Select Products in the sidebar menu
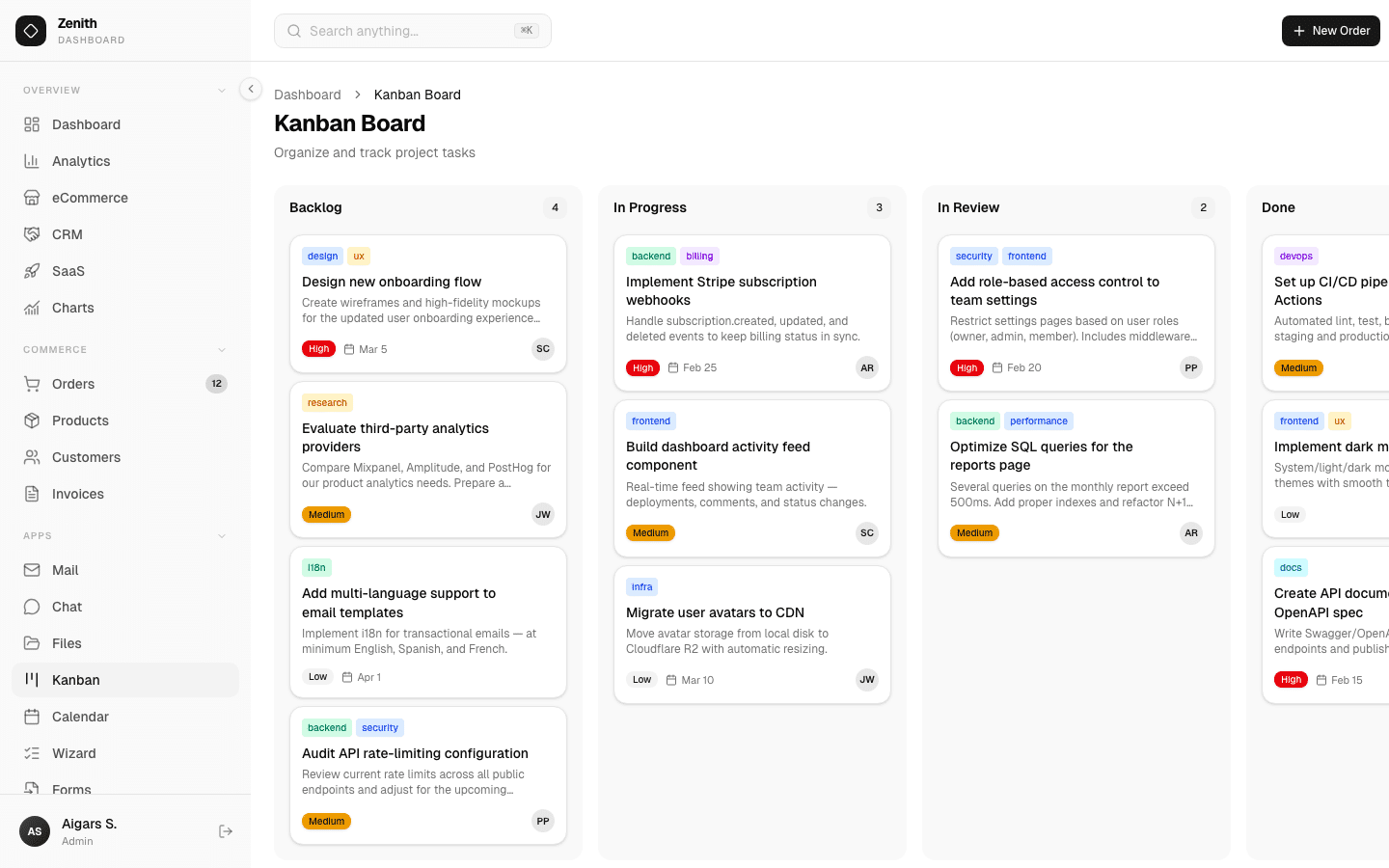 80,420
